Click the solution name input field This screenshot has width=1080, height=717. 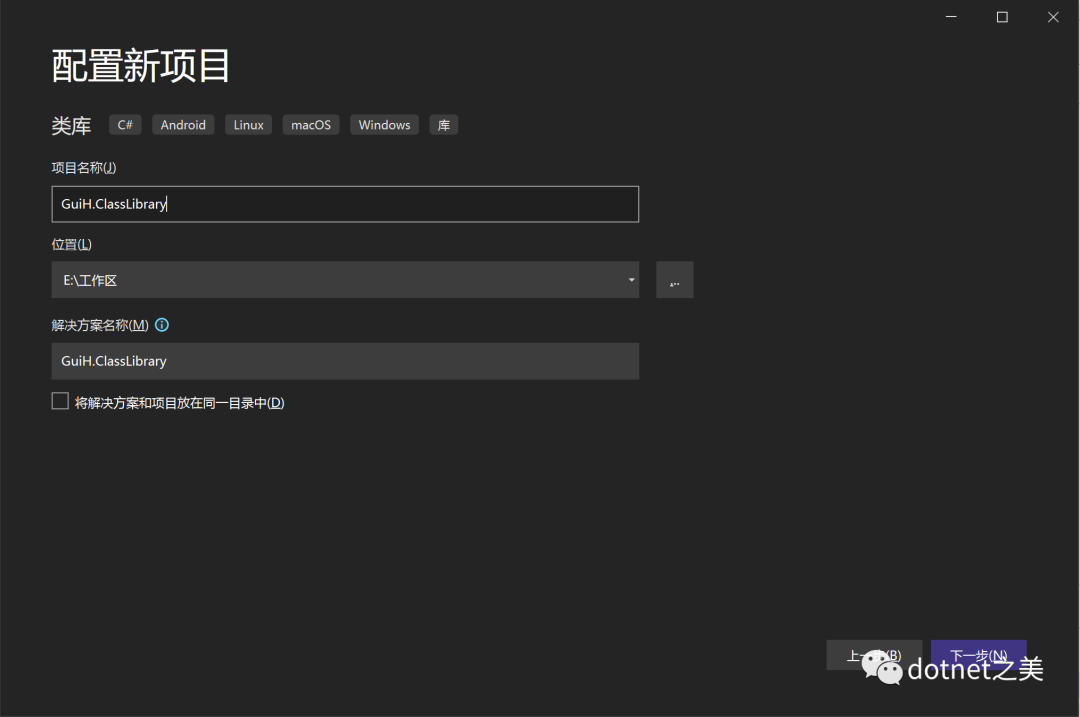click(x=345, y=361)
